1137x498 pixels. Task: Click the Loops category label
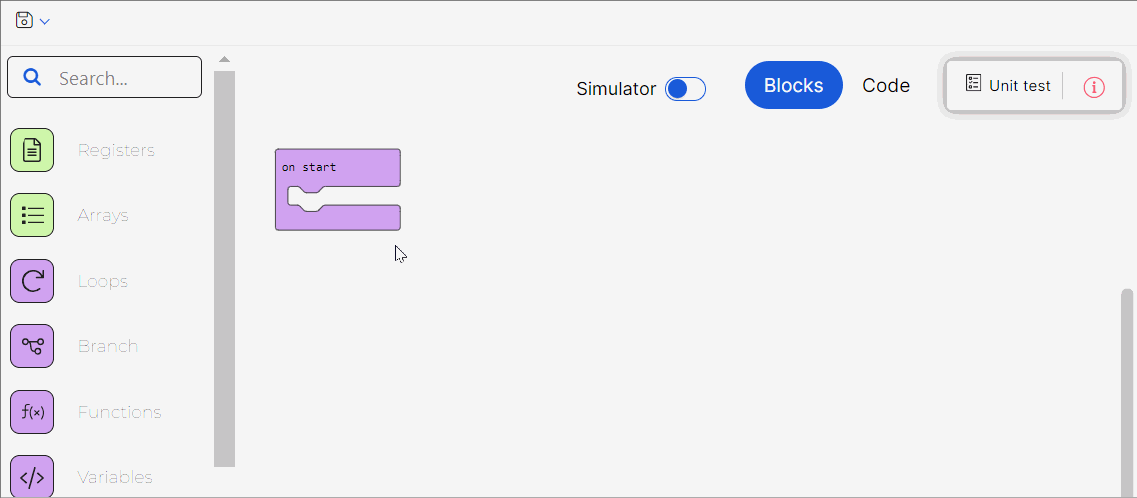103,282
